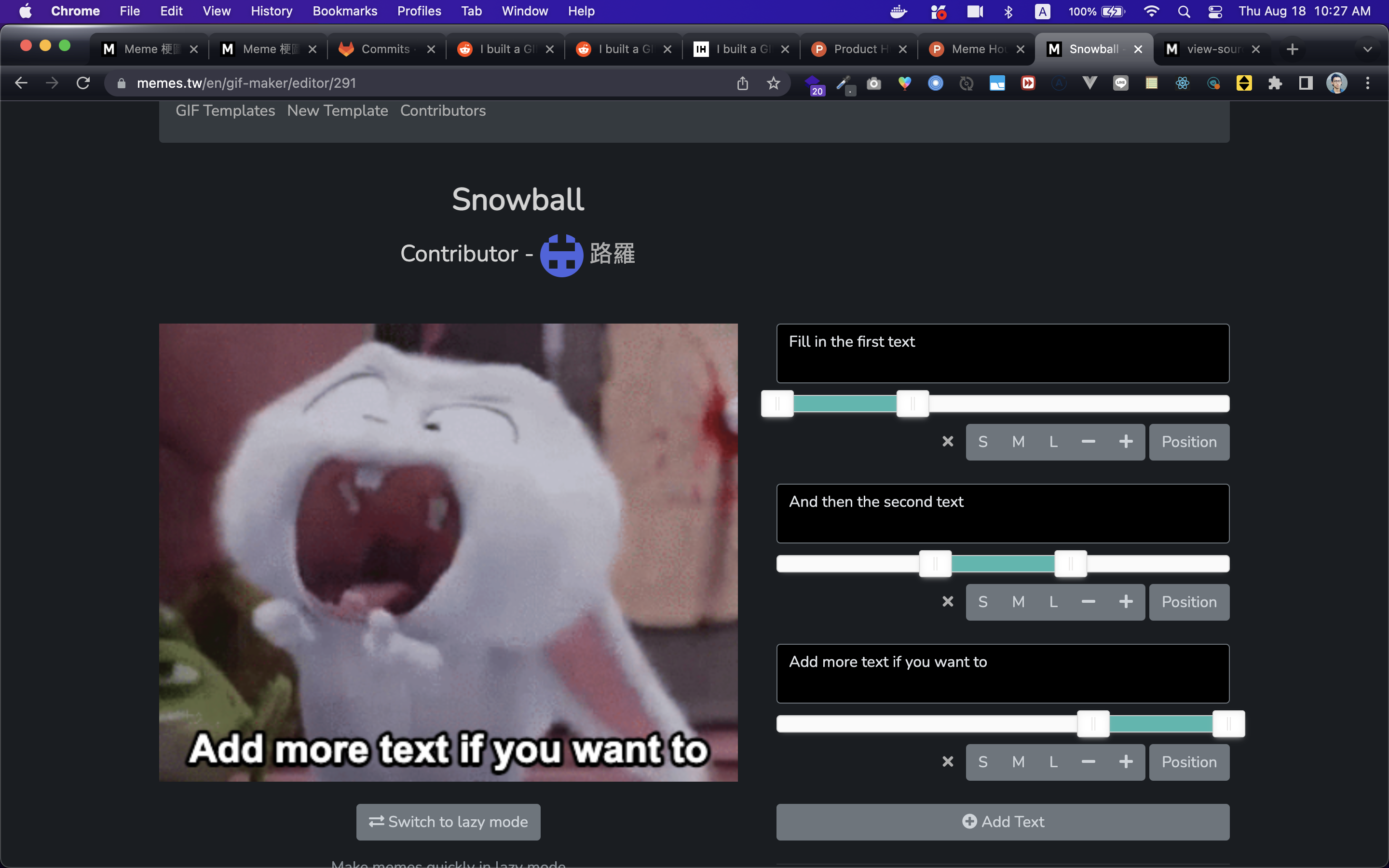
Task: Click the 'Fill in the first text' field
Action: [1003, 353]
